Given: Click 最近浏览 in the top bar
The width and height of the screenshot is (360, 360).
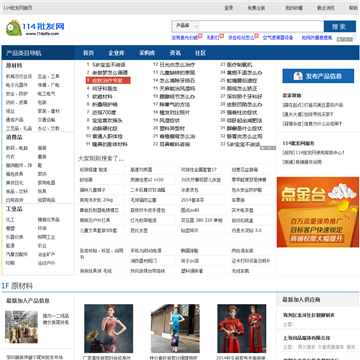Looking at the screenshot, I should click(x=325, y=8).
